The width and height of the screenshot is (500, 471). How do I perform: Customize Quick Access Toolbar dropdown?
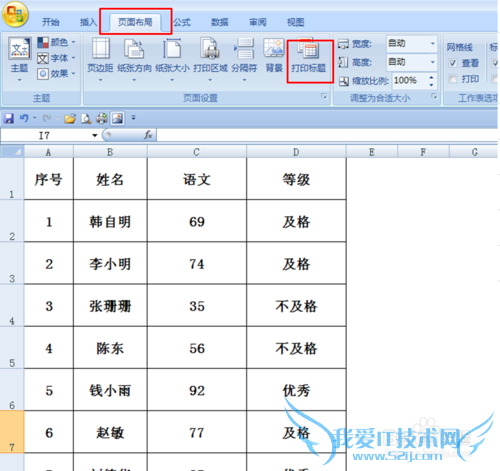[x=133, y=118]
